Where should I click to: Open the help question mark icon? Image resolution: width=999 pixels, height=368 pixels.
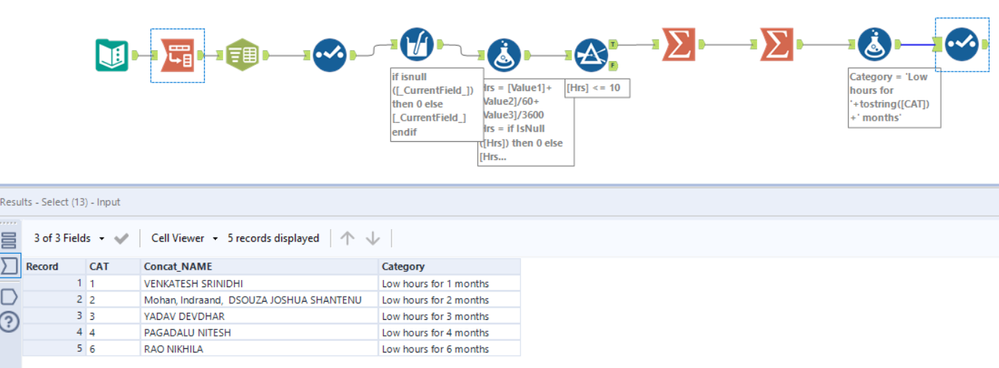click(x=10, y=322)
